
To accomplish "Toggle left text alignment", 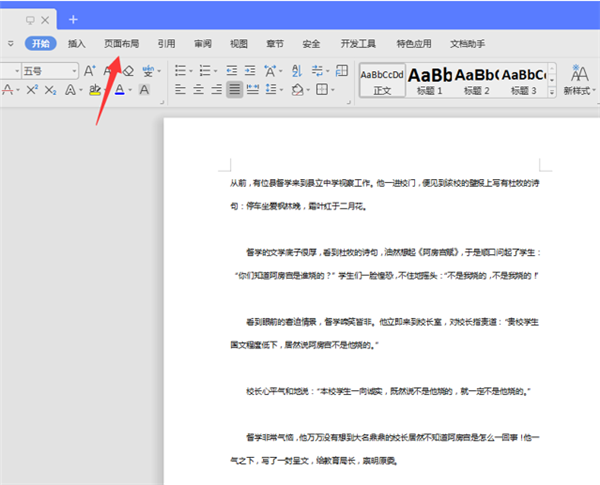I will pos(180,90).
